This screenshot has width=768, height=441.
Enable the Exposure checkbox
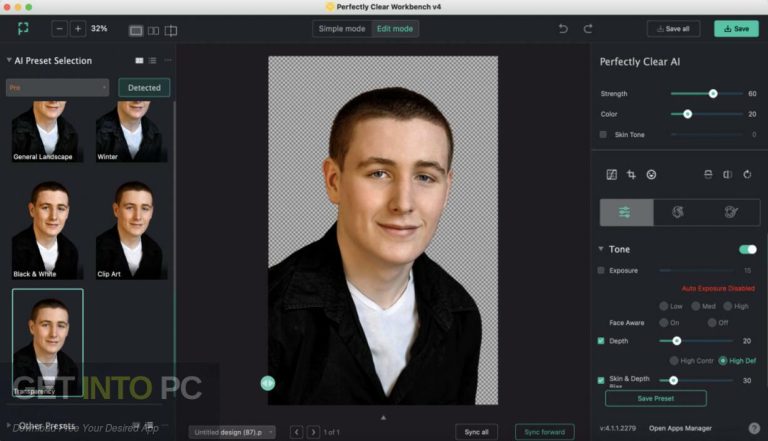point(602,270)
